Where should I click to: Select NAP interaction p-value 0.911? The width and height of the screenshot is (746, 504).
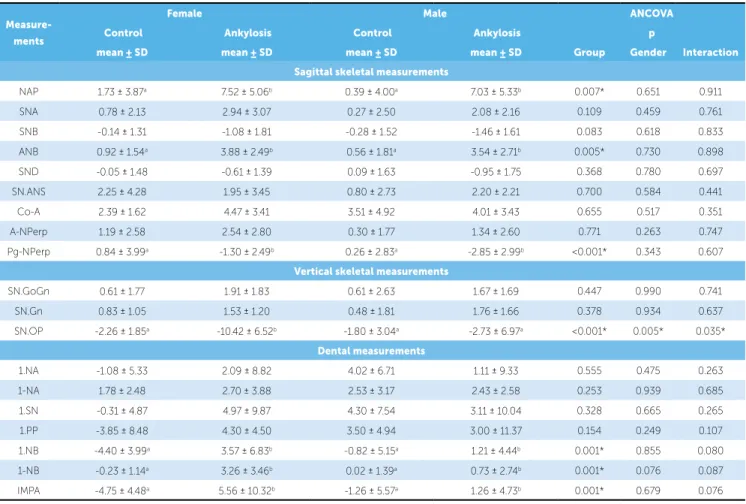[710, 91]
